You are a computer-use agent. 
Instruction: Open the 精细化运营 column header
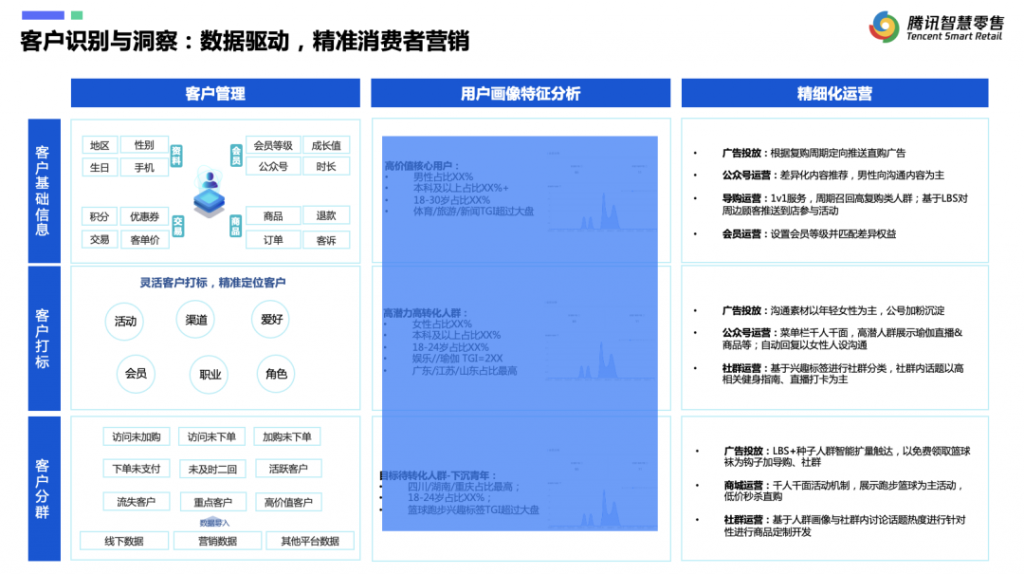coord(835,93)
